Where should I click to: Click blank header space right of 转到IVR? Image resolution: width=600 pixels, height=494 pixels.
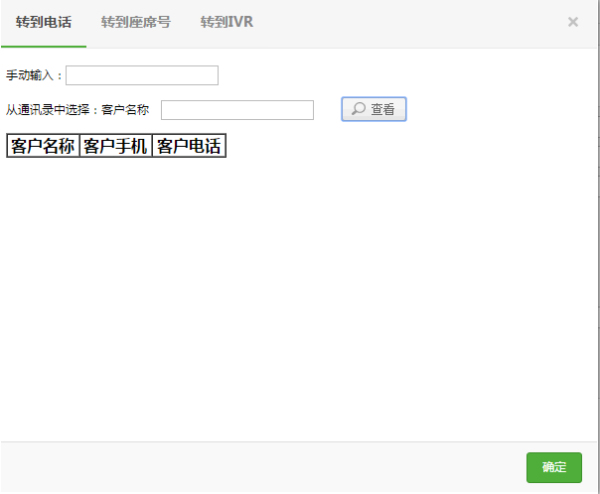(x=400, y=22)
